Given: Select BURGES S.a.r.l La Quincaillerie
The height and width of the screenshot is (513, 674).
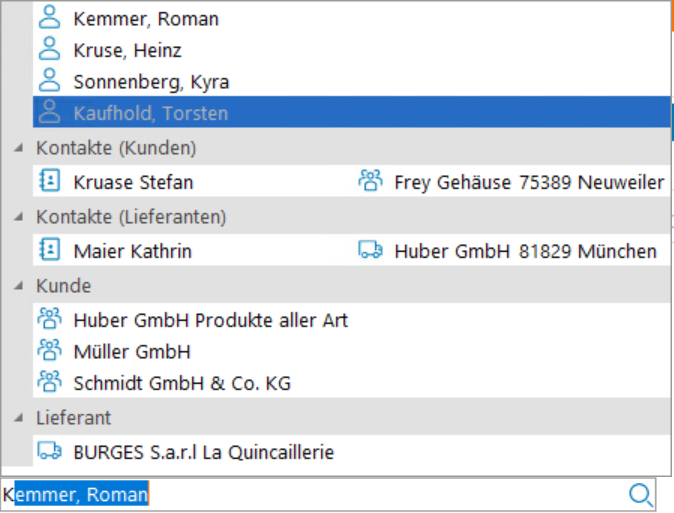Looking at the screenshot, I should point(203,452).
